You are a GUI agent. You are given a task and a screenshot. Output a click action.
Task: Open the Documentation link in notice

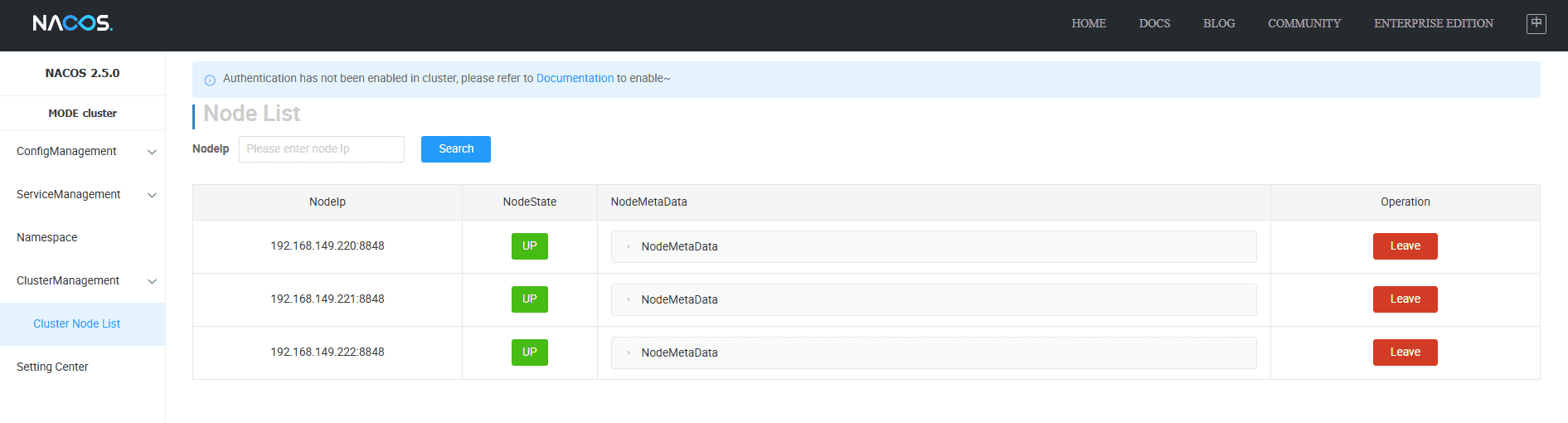click(x=575, y=78)
